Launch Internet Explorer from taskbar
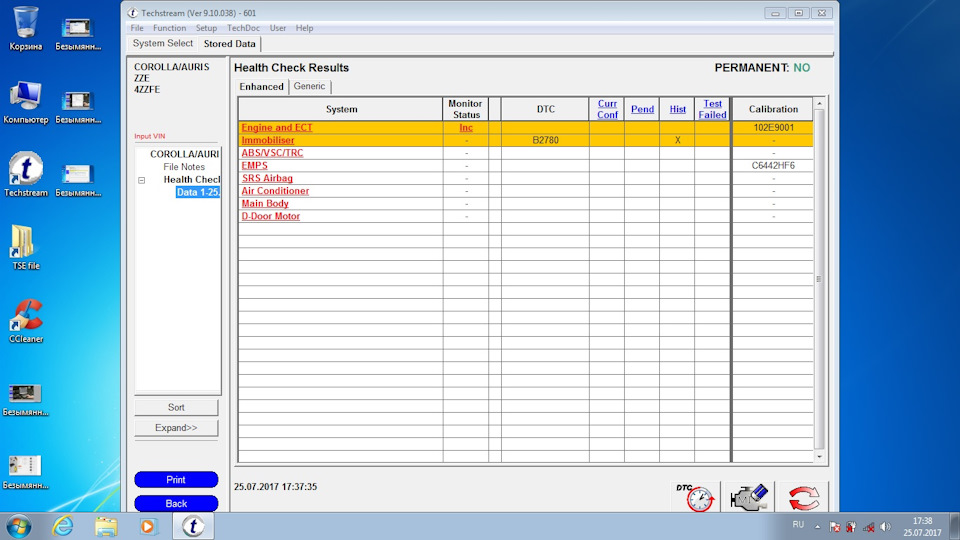960x540 pixels. click(x=62, y=527)
